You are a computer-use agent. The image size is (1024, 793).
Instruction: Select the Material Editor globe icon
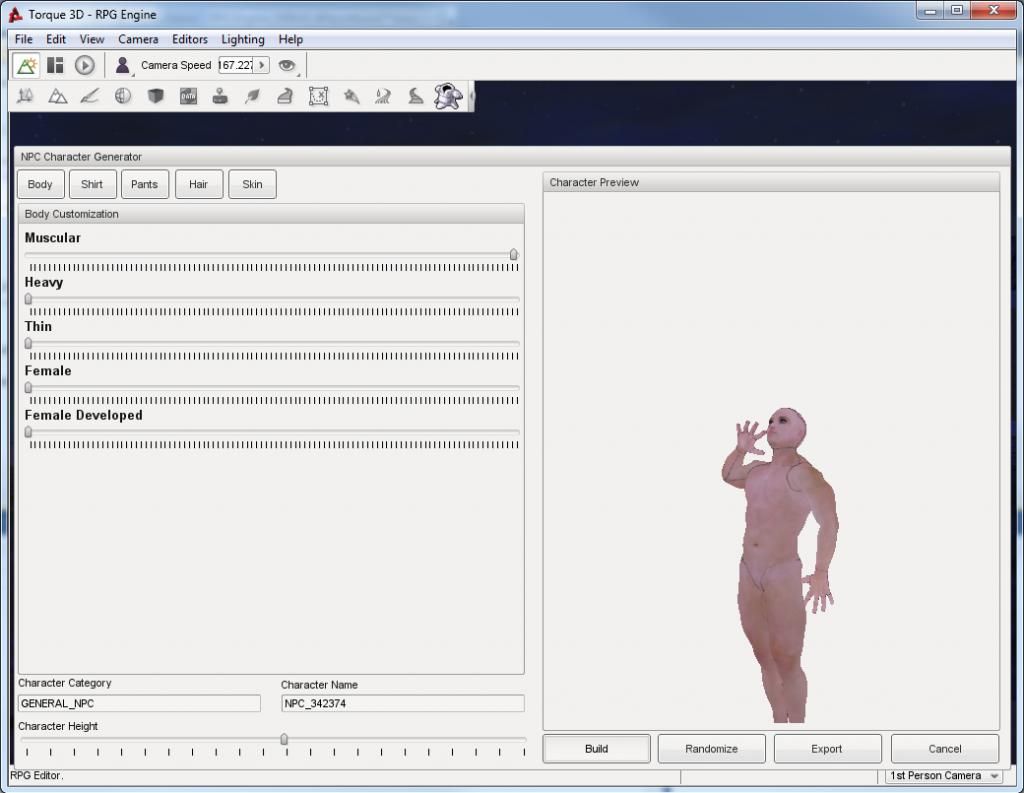coord(123,96)
